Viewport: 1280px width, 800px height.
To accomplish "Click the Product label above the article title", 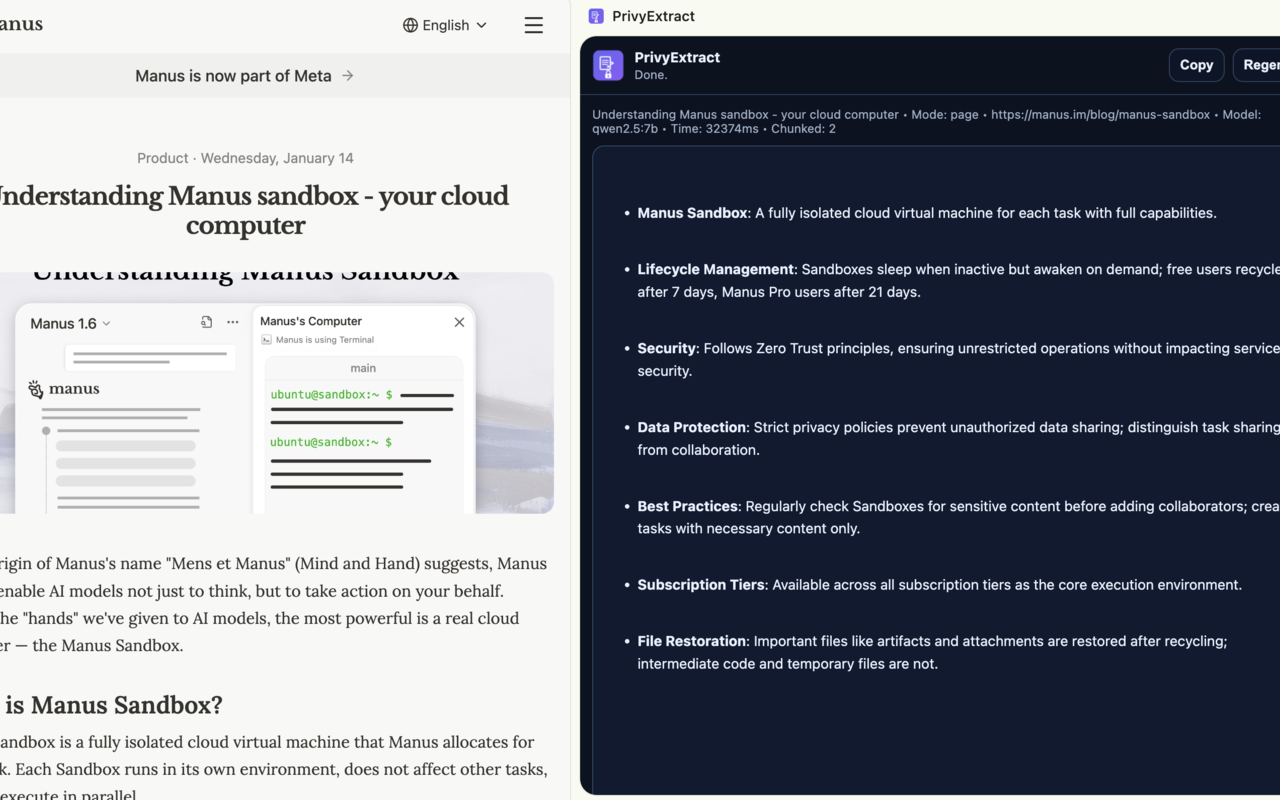I will click(162, 158).
